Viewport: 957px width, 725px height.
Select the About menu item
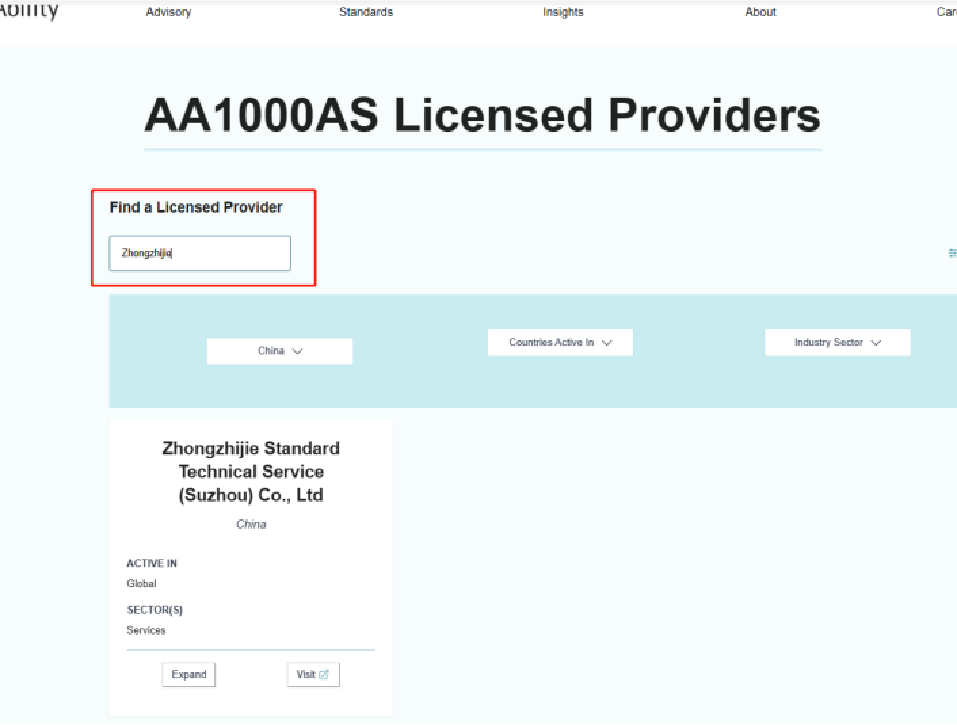click(x=760, y=12)
